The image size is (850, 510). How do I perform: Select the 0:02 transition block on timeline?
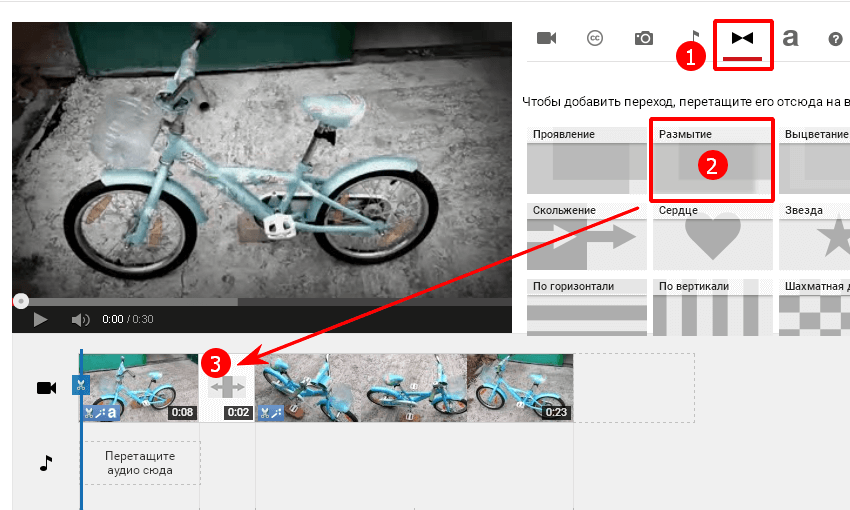(227, 388)
